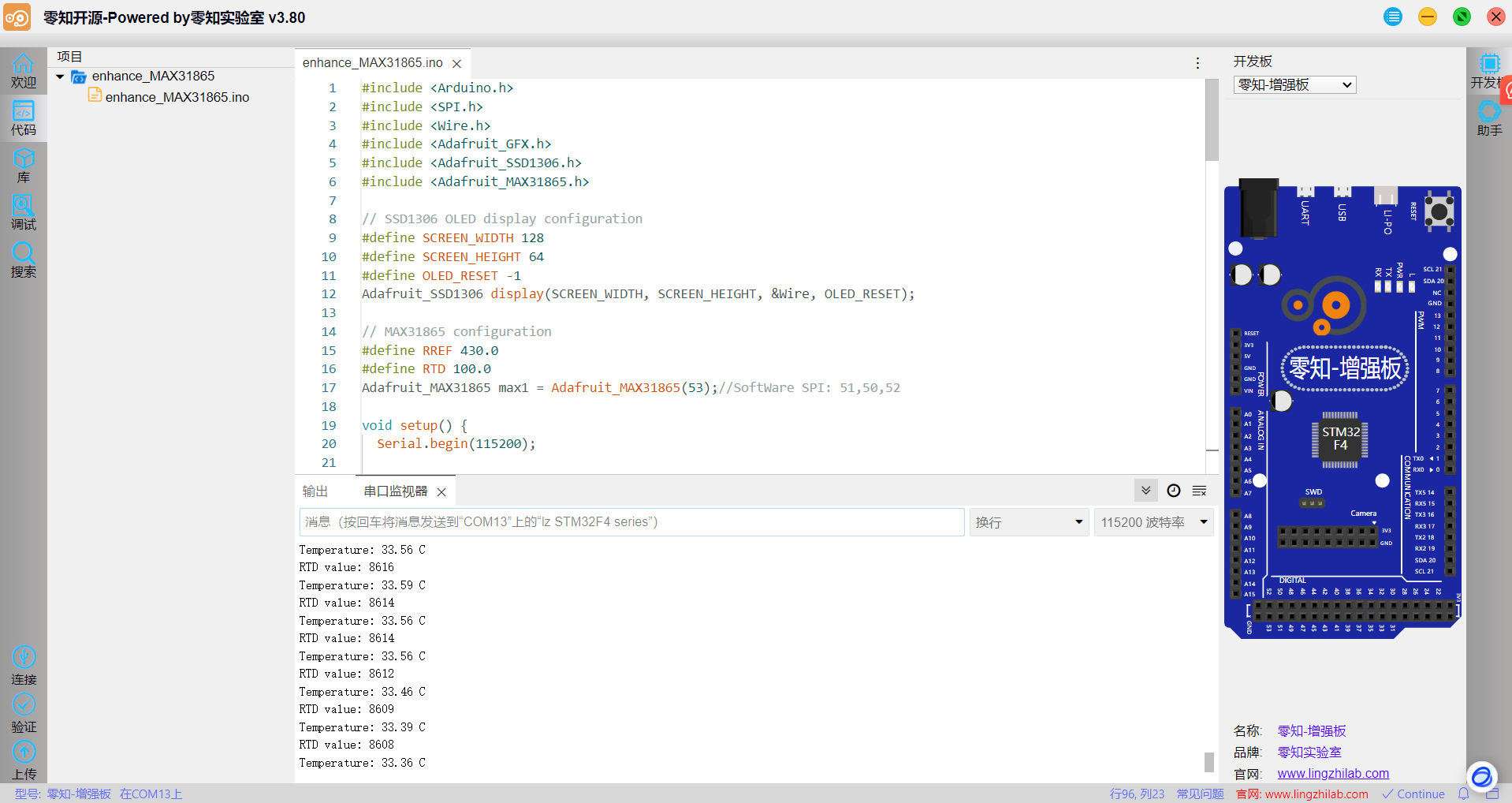Click the 验证 verify sketch icon
This screenshot has height=803, width=1512.
pyautogui.click(x=24, y=713)
